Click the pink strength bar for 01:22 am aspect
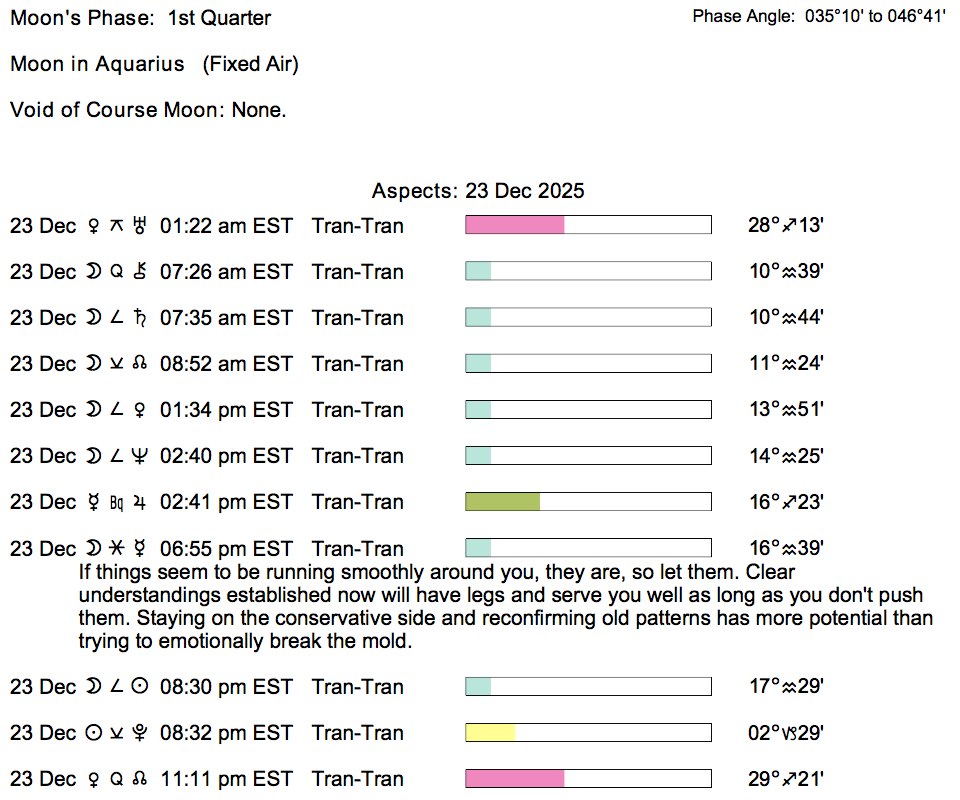960x800 pixels. 515,226
